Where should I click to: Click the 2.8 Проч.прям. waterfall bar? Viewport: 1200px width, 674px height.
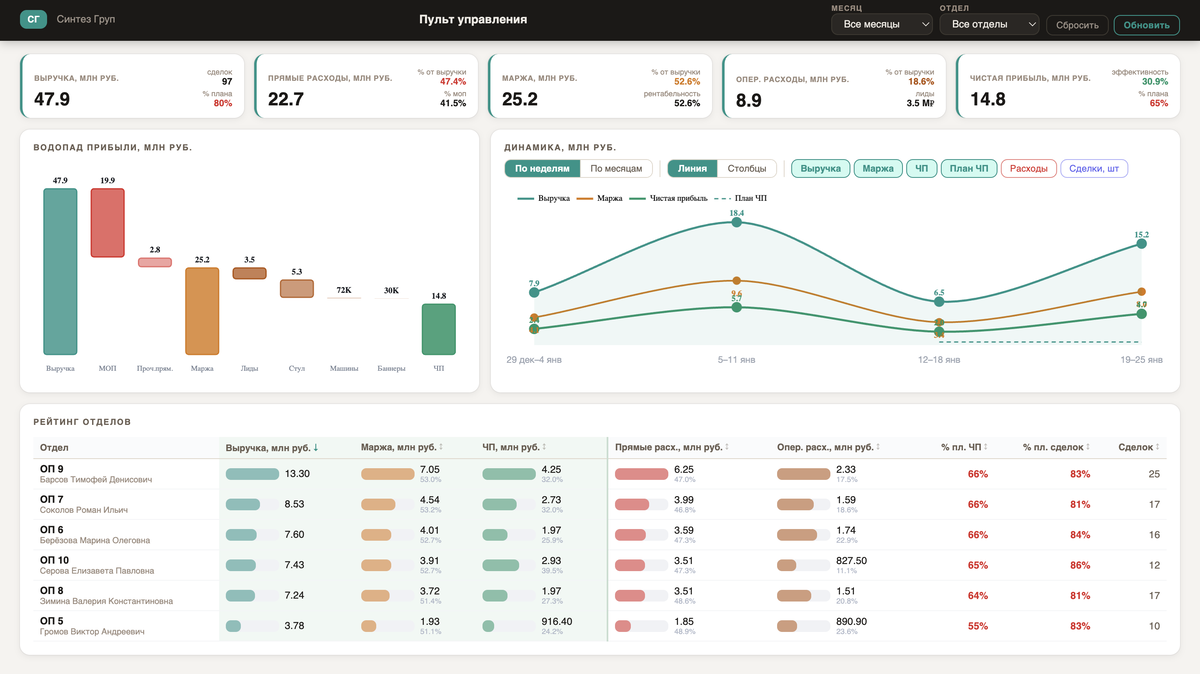[154, 262]
